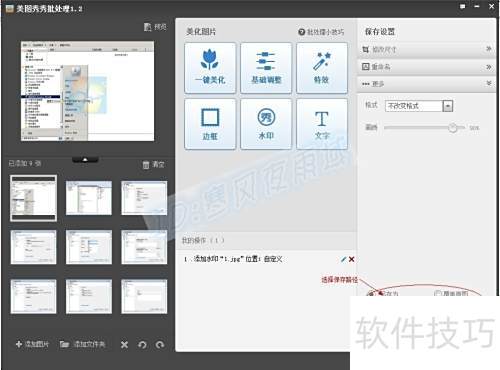Select the second thumbnail in the top row
Image resolution: width=500 pixels, height=370 pixels.
pos(89,198)
